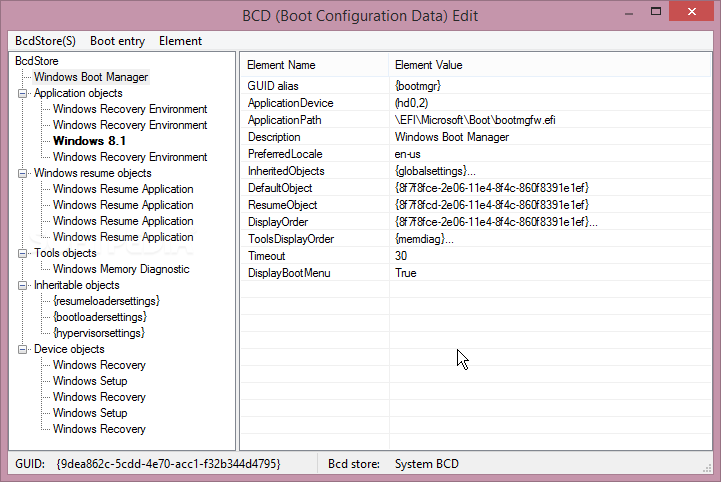Select the Timeout element name

click(x=266, y=256)
